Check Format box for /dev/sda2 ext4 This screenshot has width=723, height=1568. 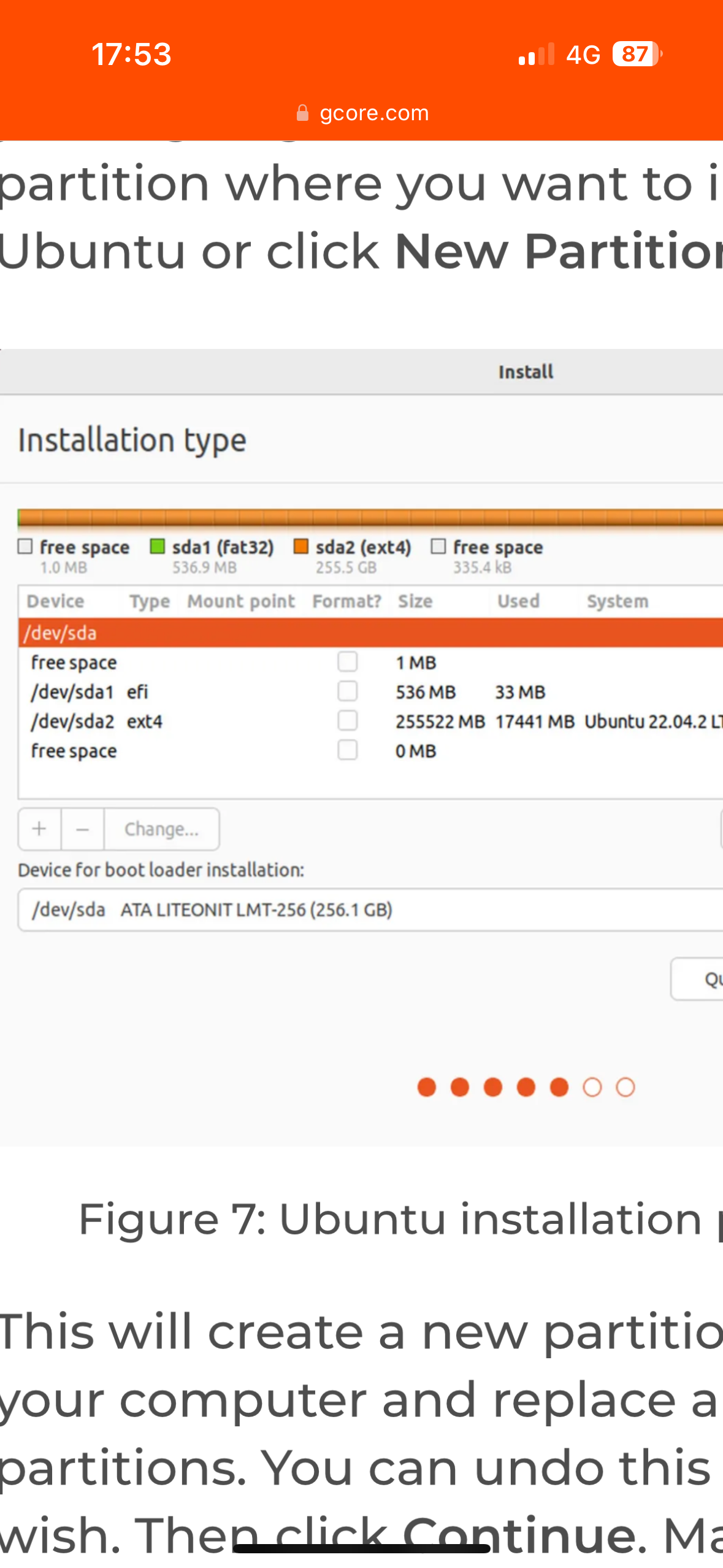tap(348, 721)
